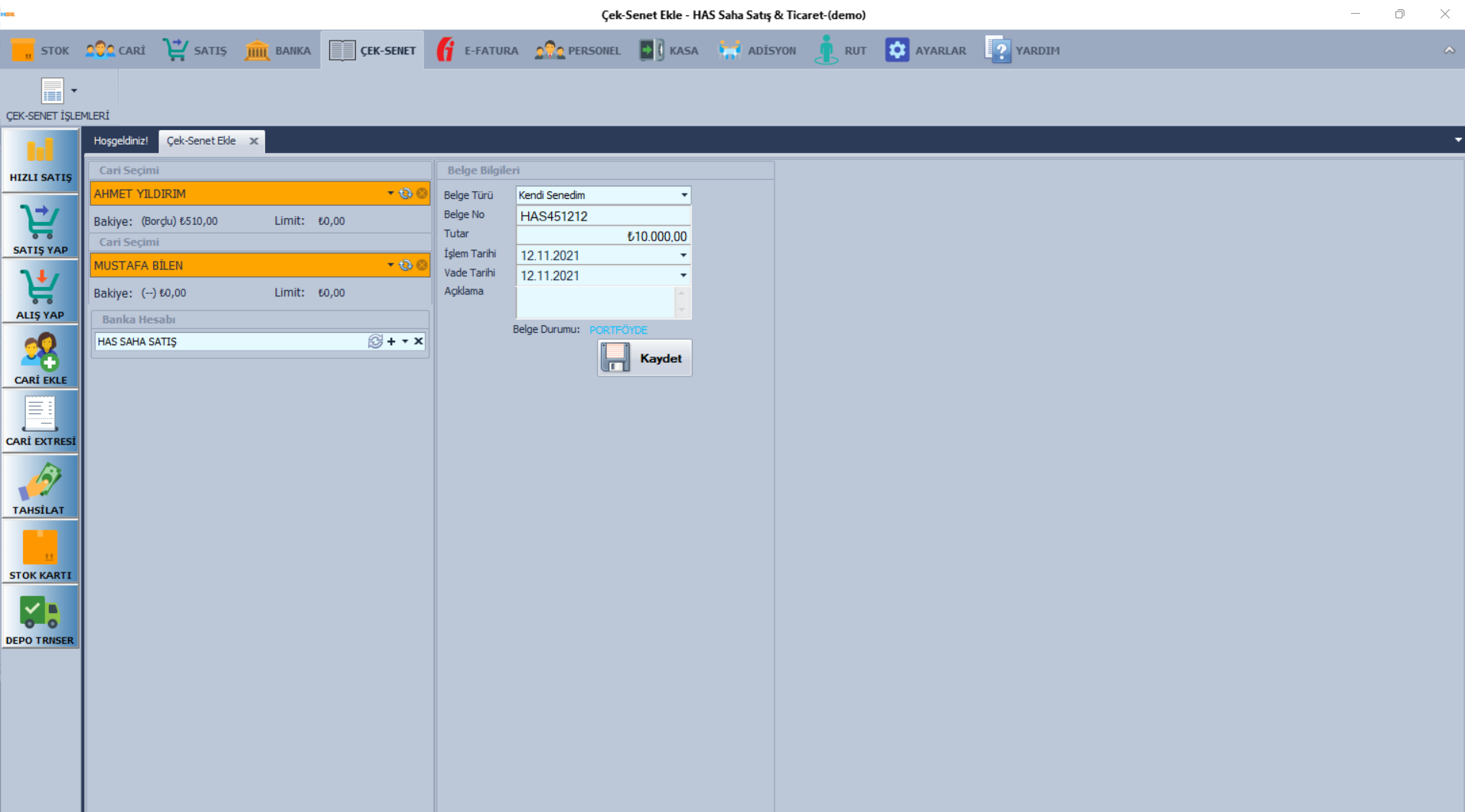
Task: Expand the Belge Türü dropdown
Action: pyautogui.click(x=684, y=195)
